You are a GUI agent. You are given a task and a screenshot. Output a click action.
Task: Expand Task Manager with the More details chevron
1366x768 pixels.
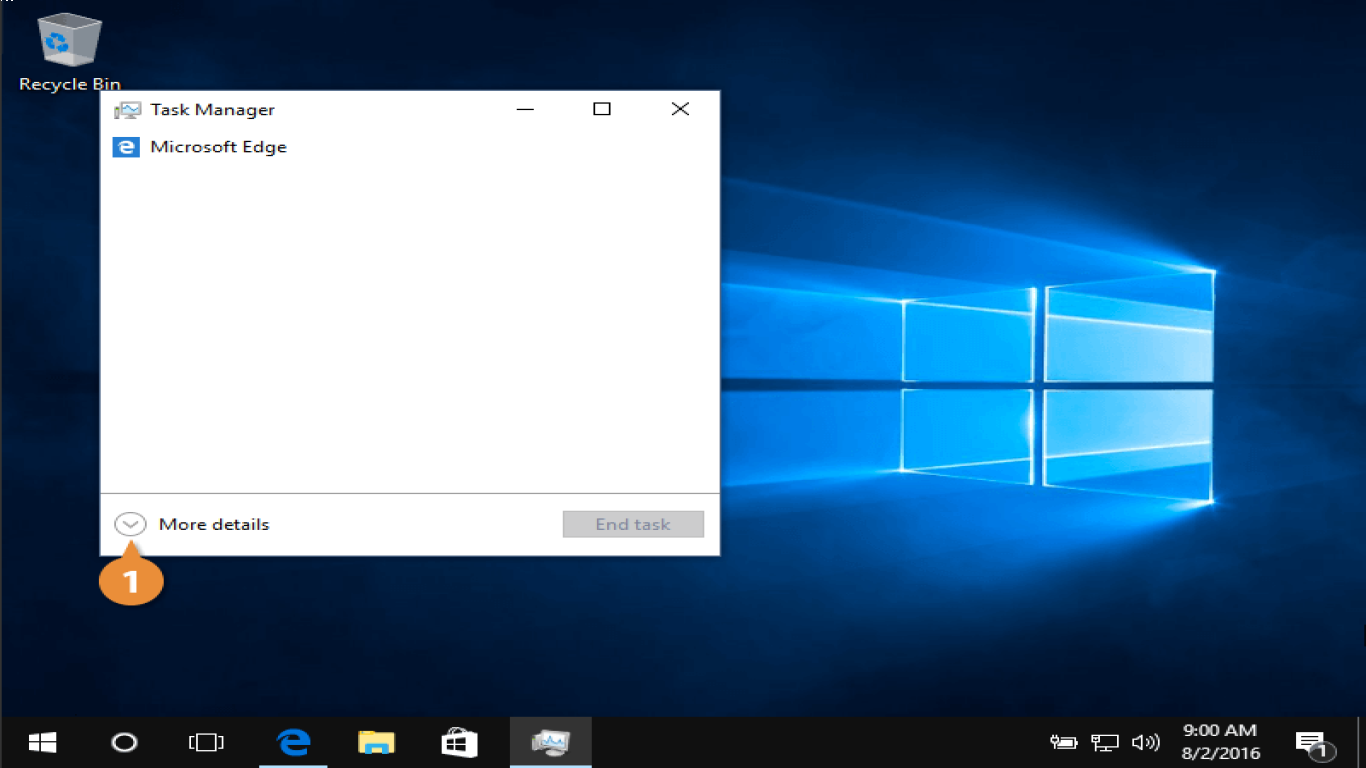click(130, 524)
